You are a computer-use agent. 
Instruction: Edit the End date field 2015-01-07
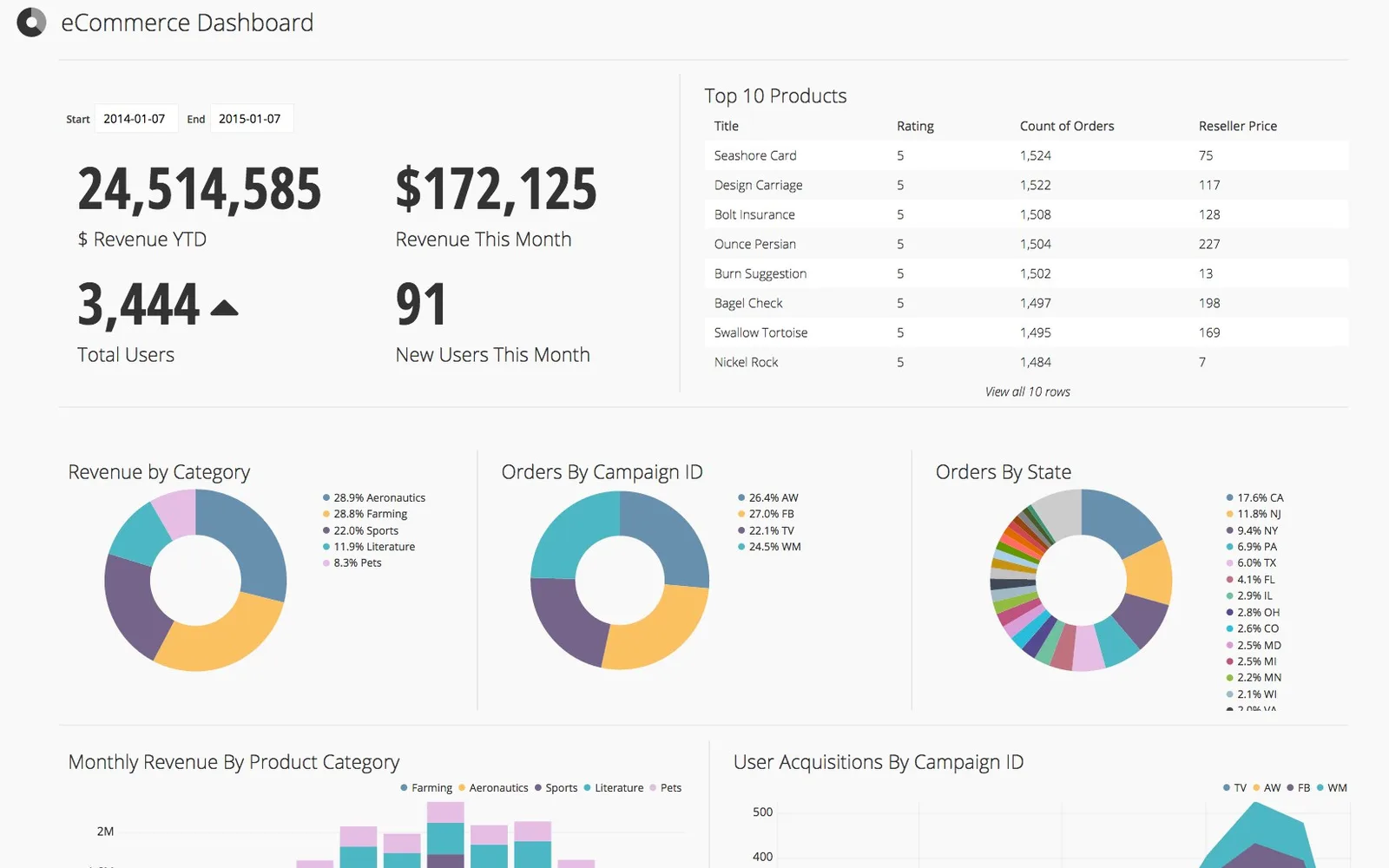click(251, 119)
